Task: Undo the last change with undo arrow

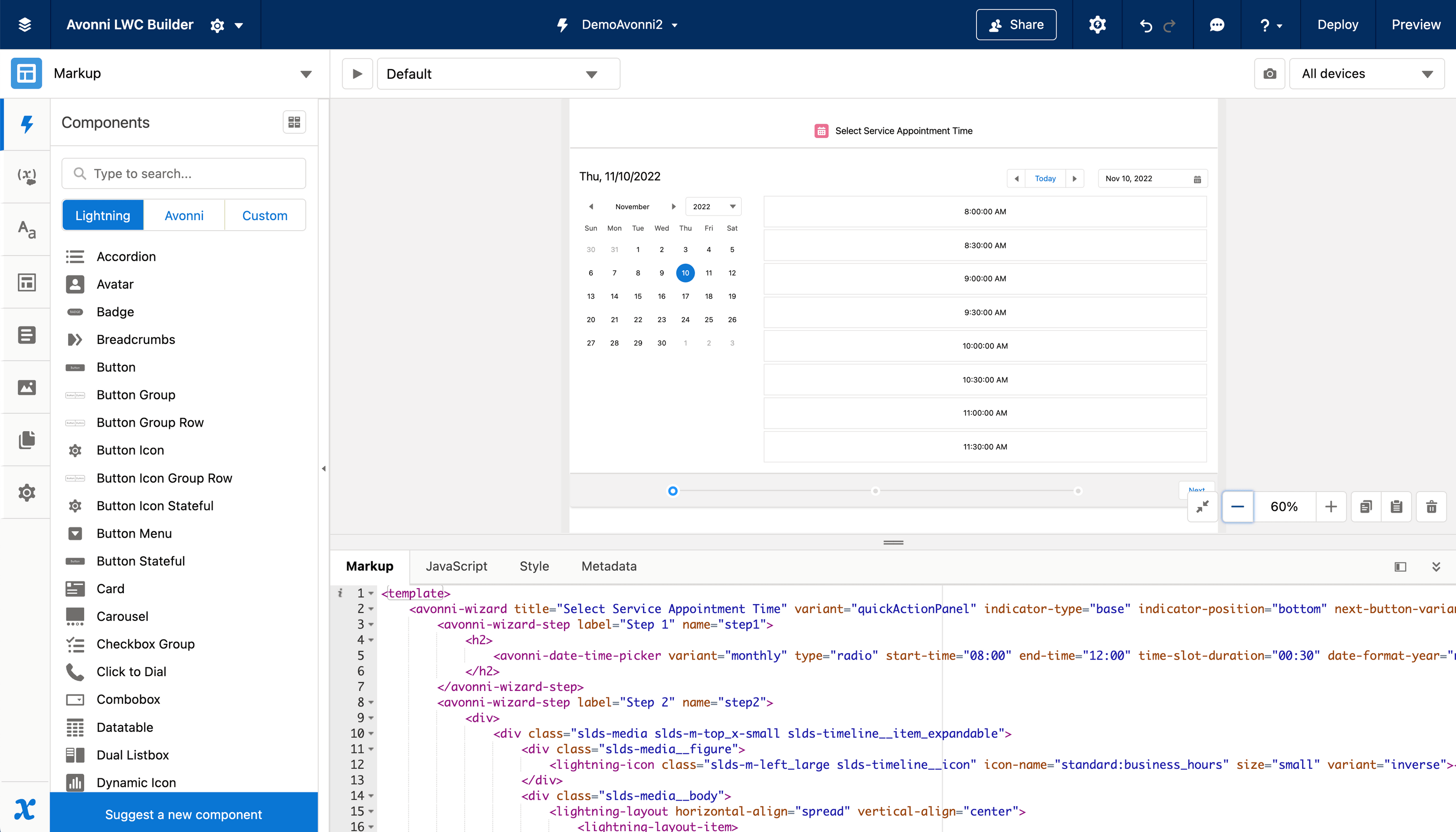Action: tap(1145, 25)
